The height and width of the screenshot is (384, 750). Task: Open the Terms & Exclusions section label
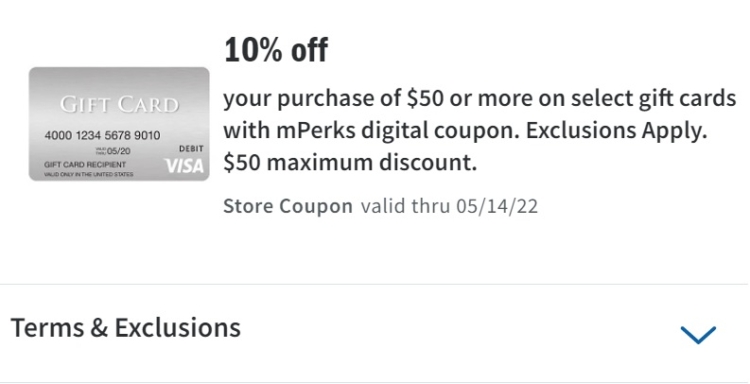coord(125,328)
